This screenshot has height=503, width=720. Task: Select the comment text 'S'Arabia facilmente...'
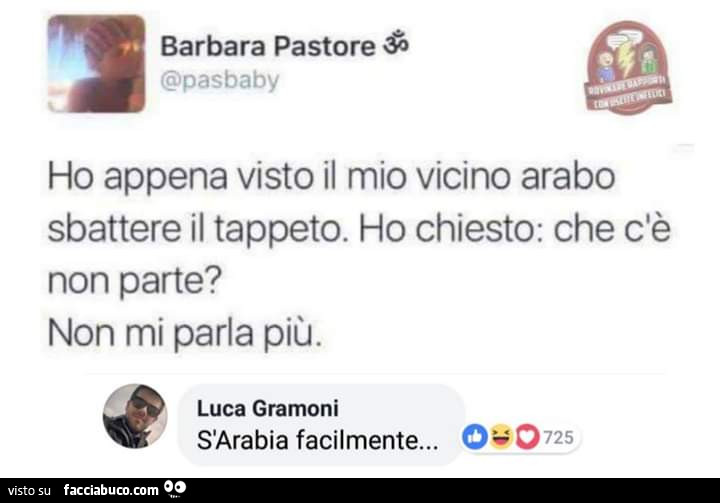317,441
